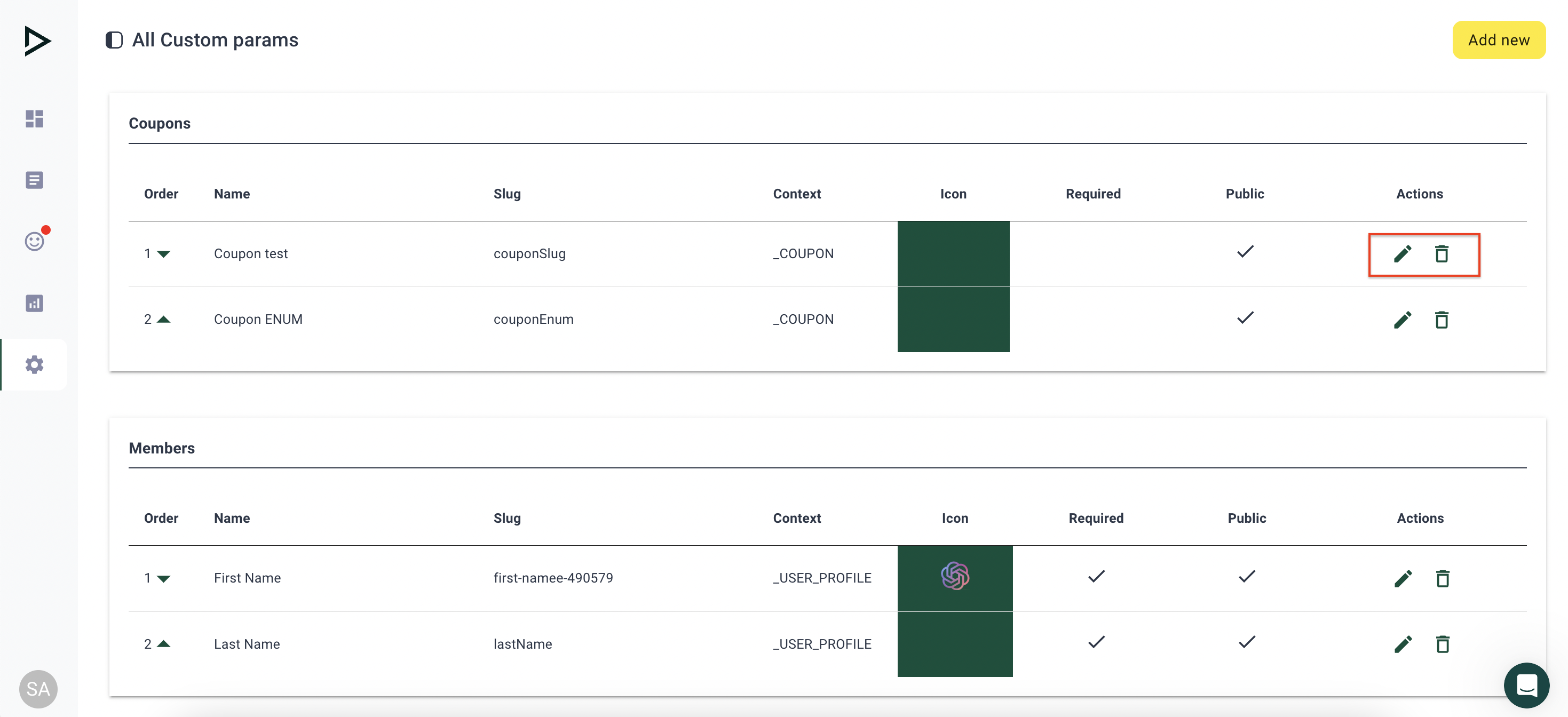
Task: Edit the First Name param
Action: coord(1403,578)
